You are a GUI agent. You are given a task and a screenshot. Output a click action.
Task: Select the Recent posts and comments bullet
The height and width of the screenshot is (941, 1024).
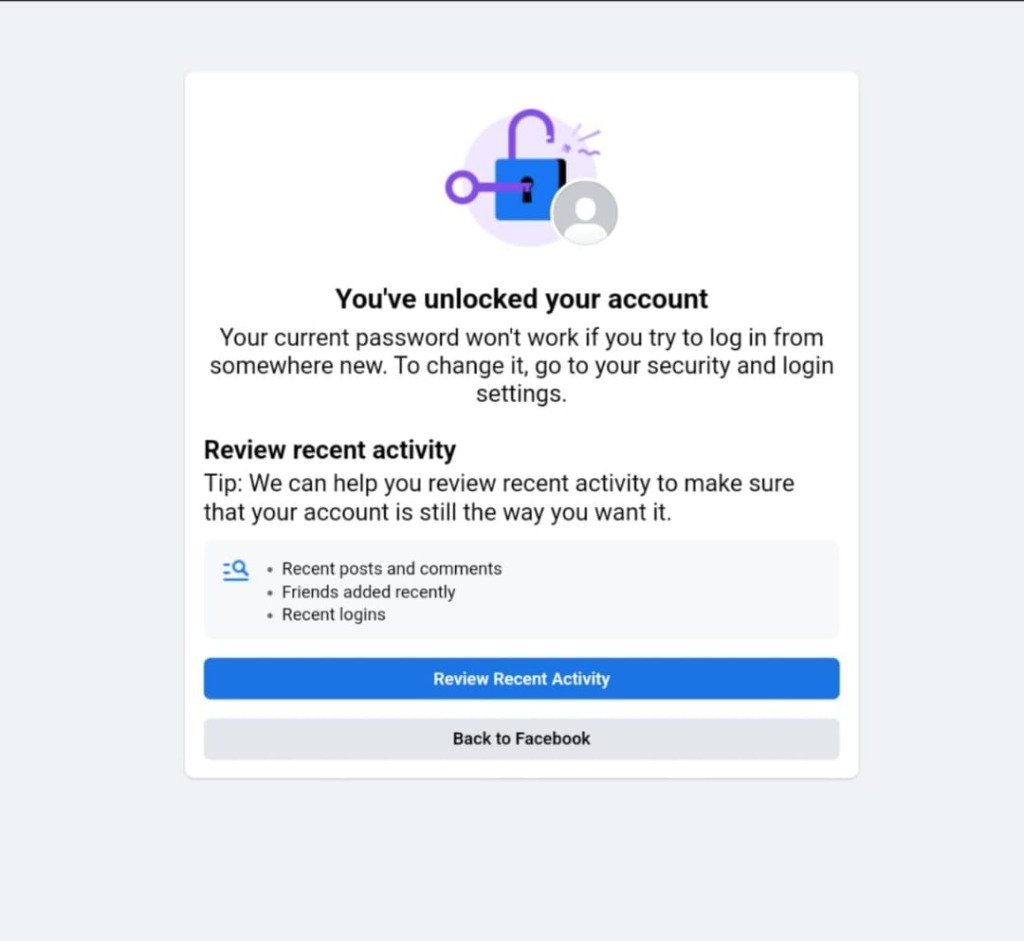[x=391, y=568]
